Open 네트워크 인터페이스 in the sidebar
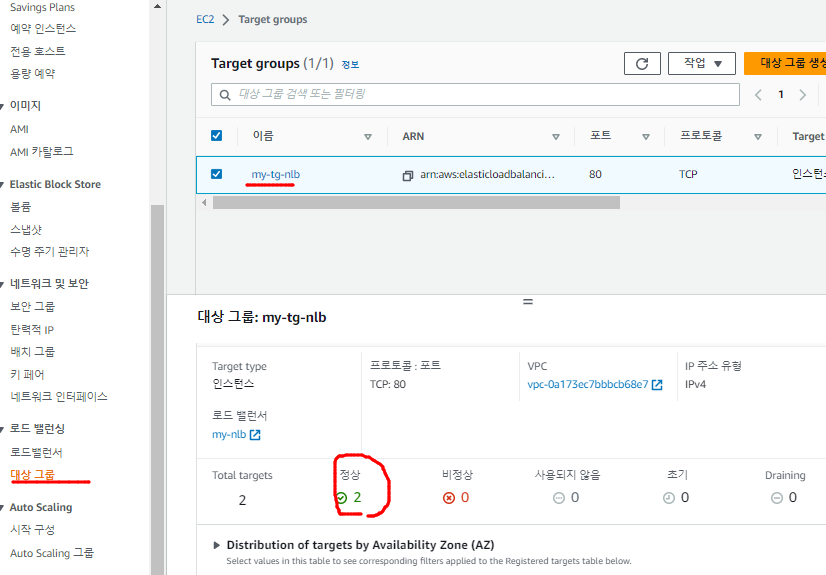This screenshot has height=575, width=826. 59,396
